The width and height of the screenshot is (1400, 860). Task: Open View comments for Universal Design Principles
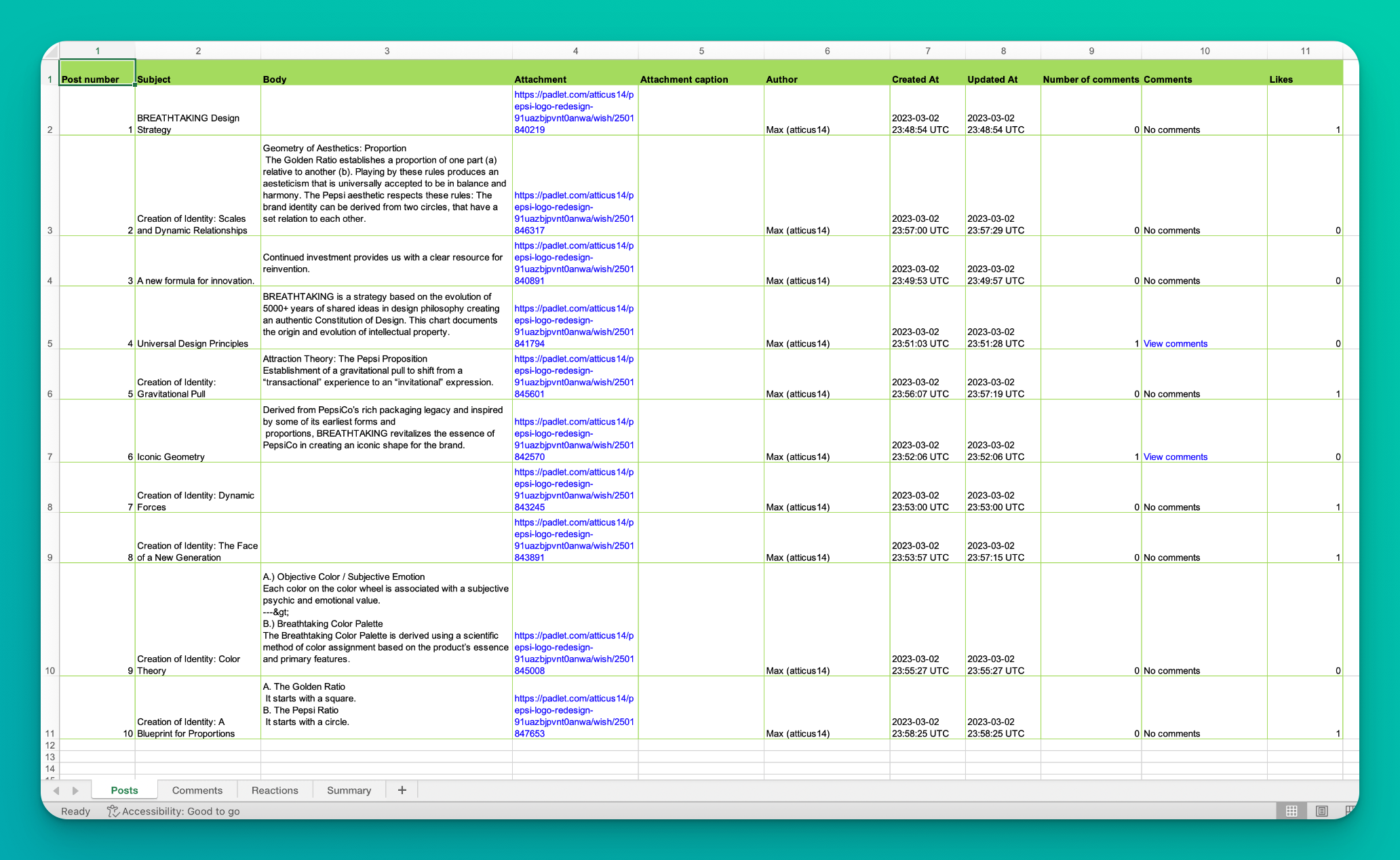pos(1175,343)
